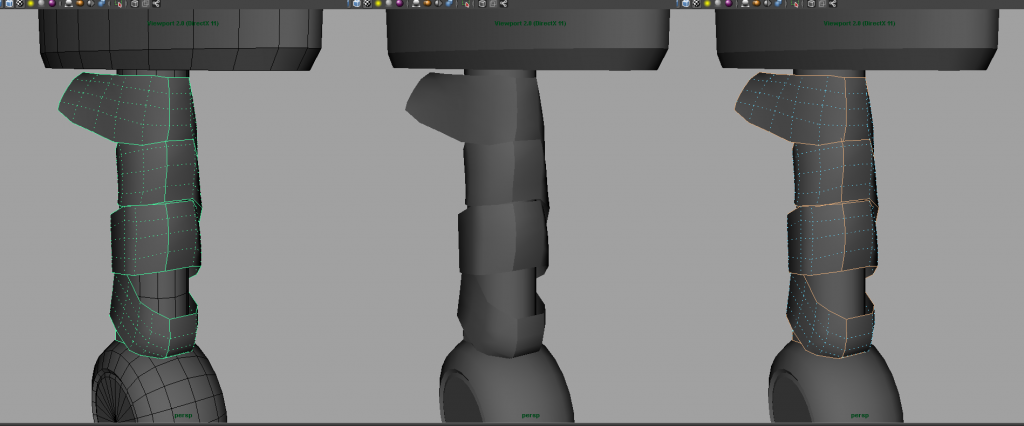Click gray sphere shadows icon, left panel
The width and height of the screenshot is (1024, 426).
41,3
